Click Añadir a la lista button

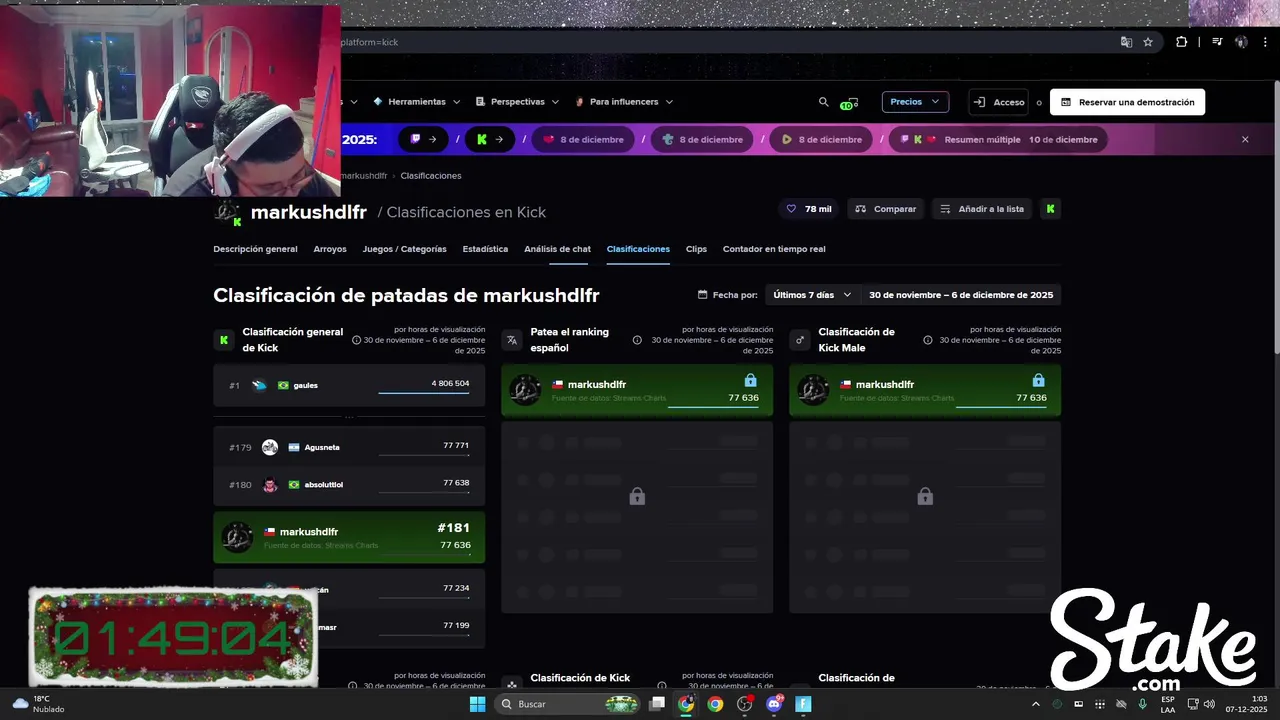(x=982, y=209)
